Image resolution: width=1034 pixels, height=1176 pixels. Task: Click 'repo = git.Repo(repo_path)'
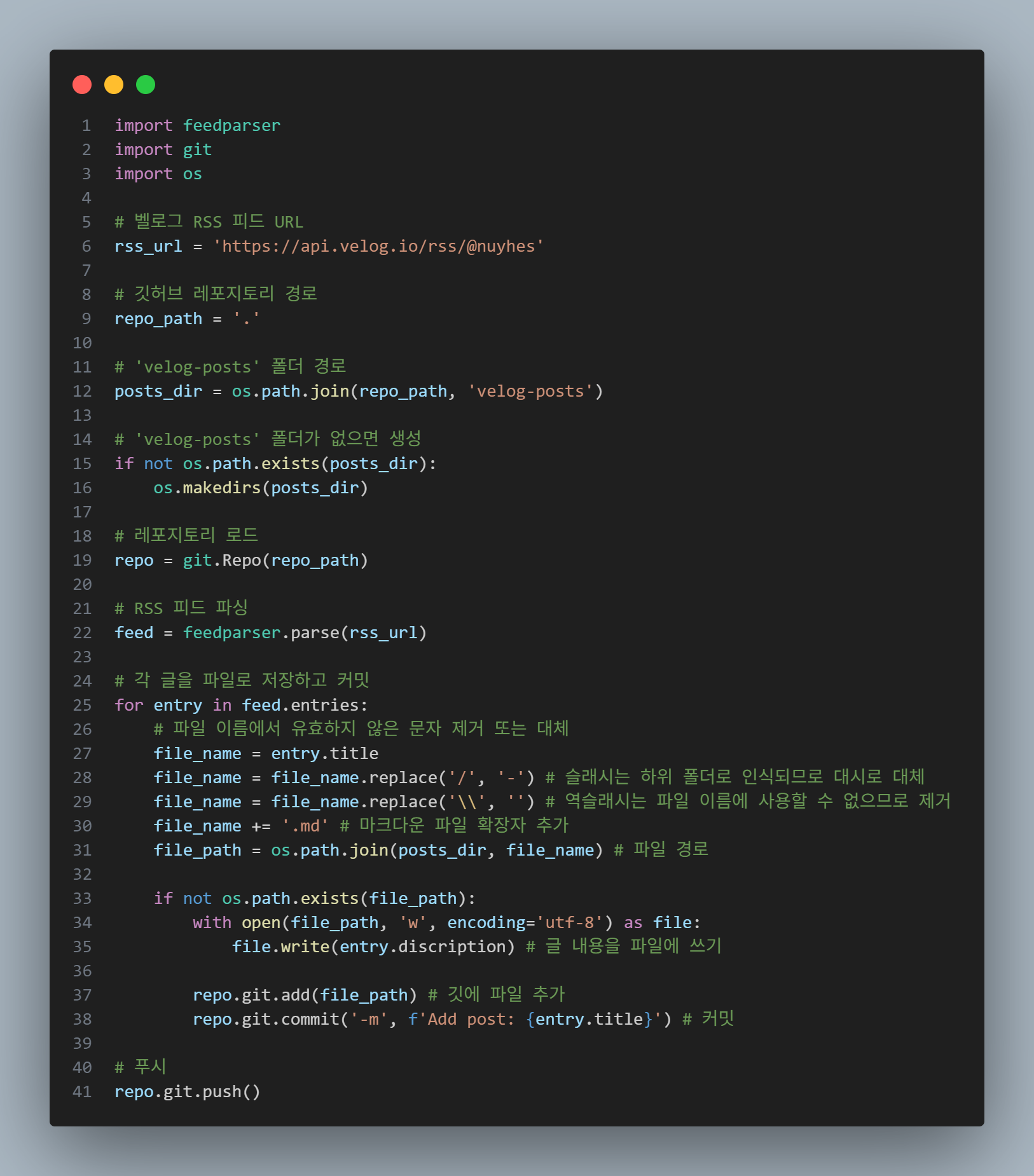241,560
